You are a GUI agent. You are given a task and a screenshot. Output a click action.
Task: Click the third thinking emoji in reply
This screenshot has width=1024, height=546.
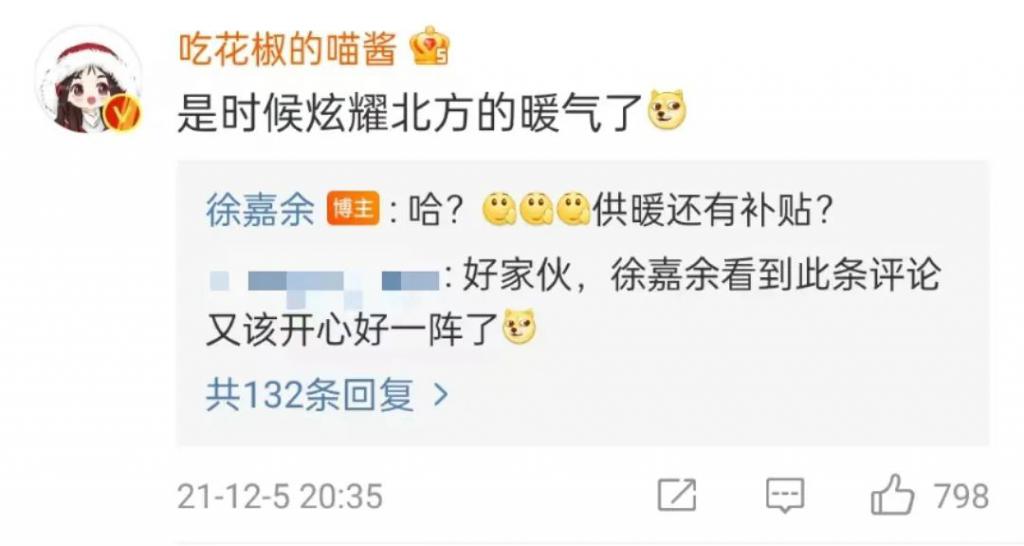point(573,210)
